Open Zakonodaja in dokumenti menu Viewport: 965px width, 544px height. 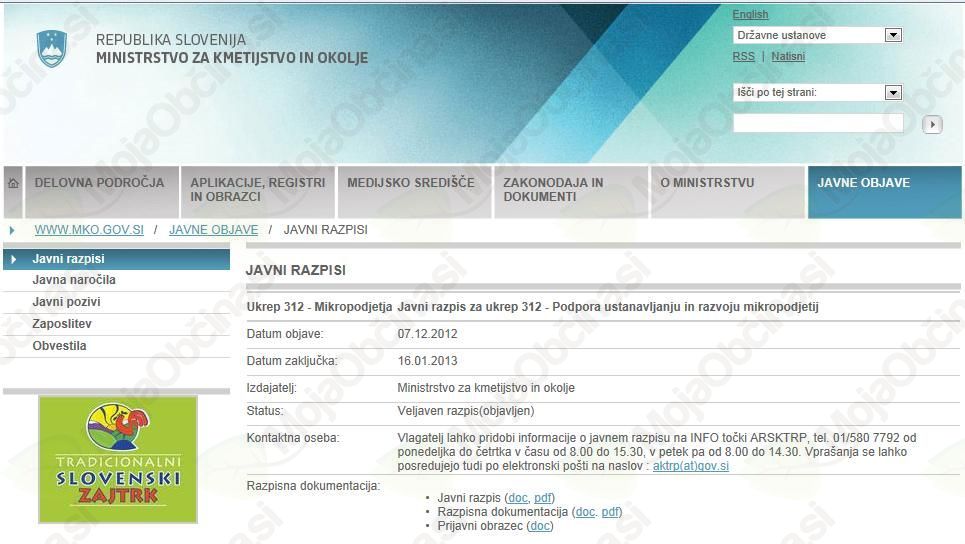point(553,190)
